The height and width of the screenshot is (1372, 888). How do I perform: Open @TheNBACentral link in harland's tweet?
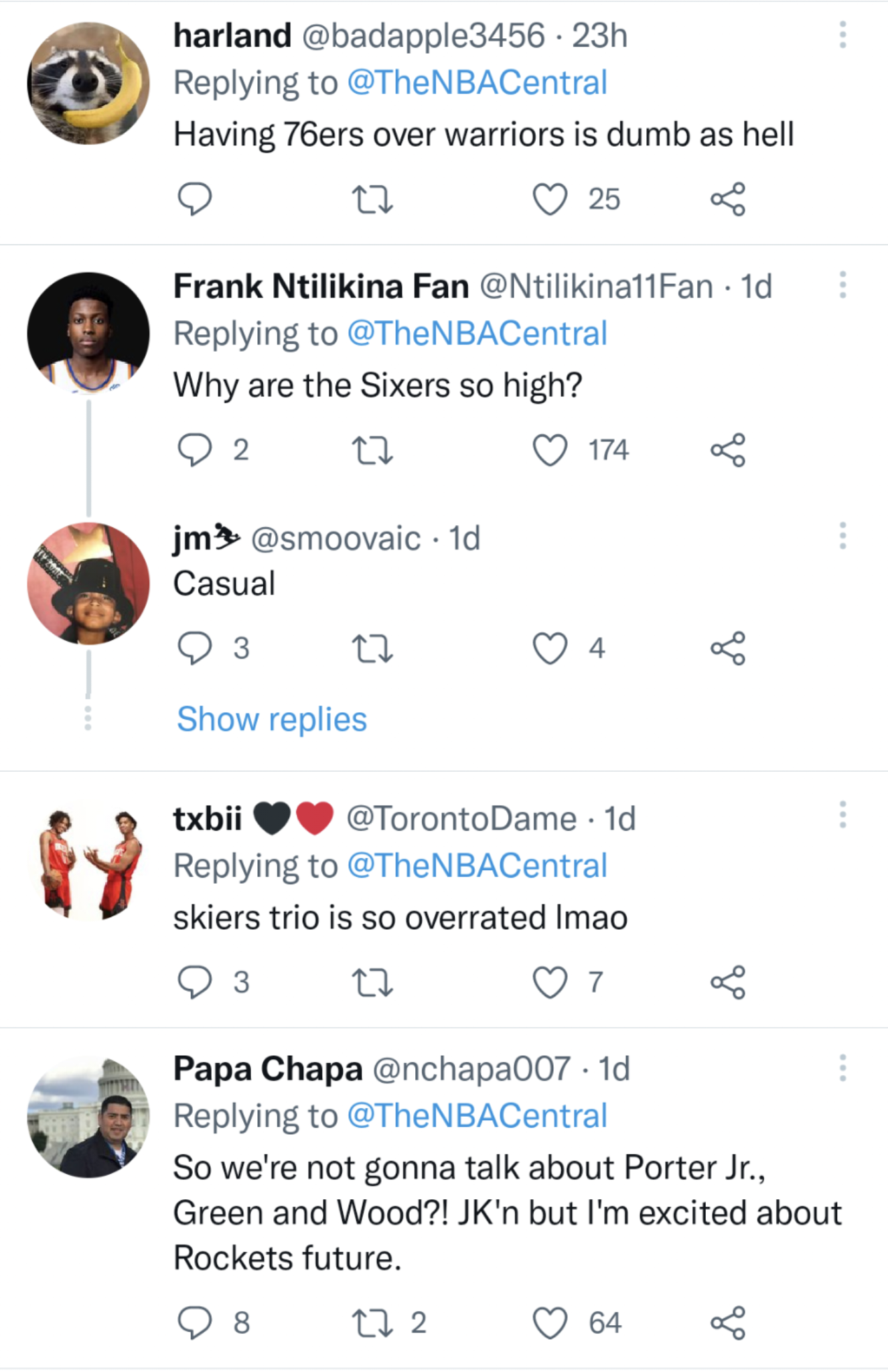coord(477,83)
